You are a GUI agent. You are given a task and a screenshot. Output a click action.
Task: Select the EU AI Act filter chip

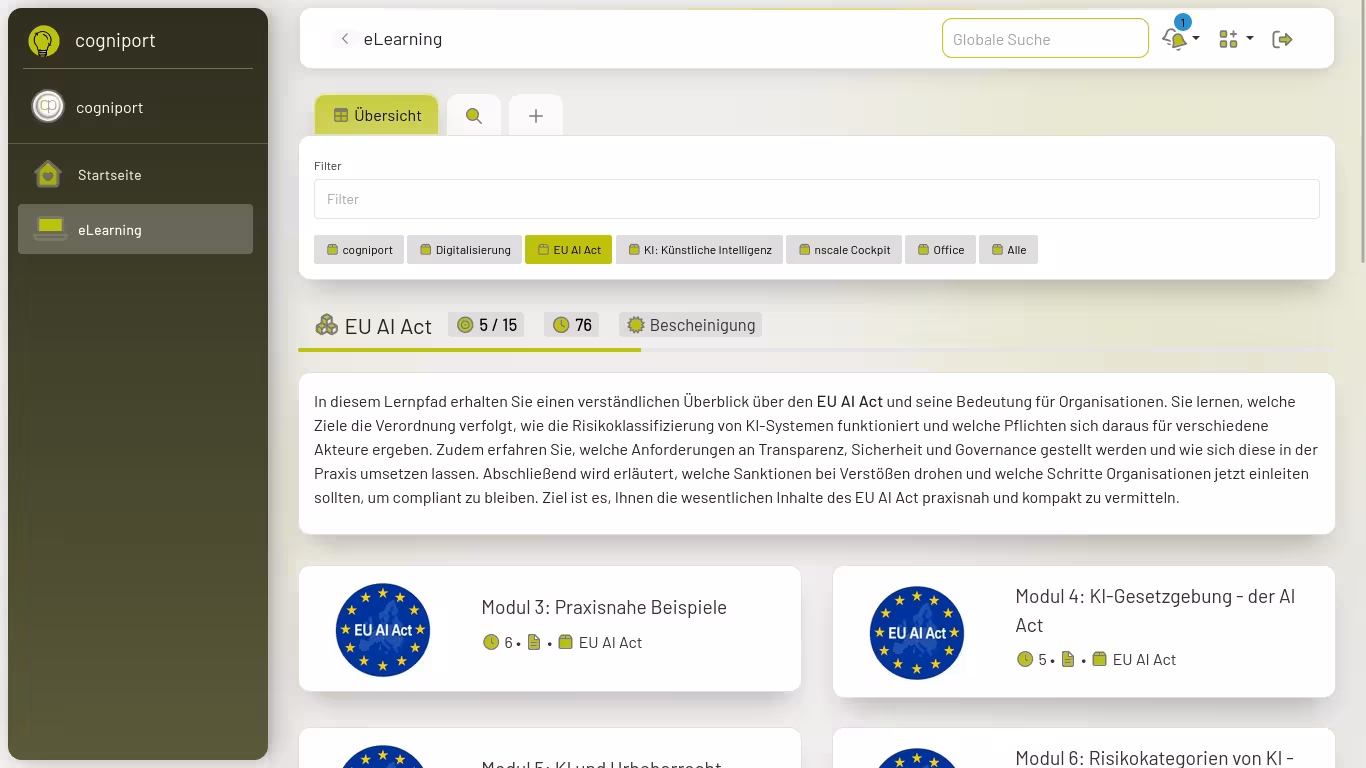[x=569, y=250]
